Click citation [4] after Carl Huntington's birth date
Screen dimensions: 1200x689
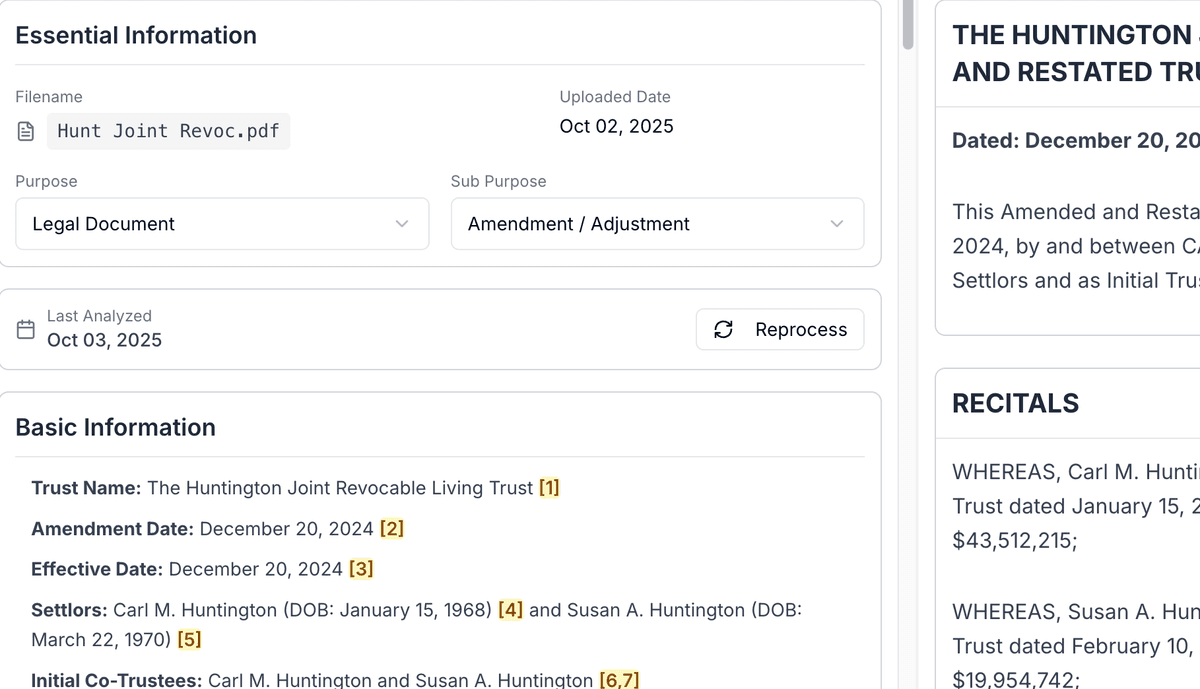click(x=509, y=609)
